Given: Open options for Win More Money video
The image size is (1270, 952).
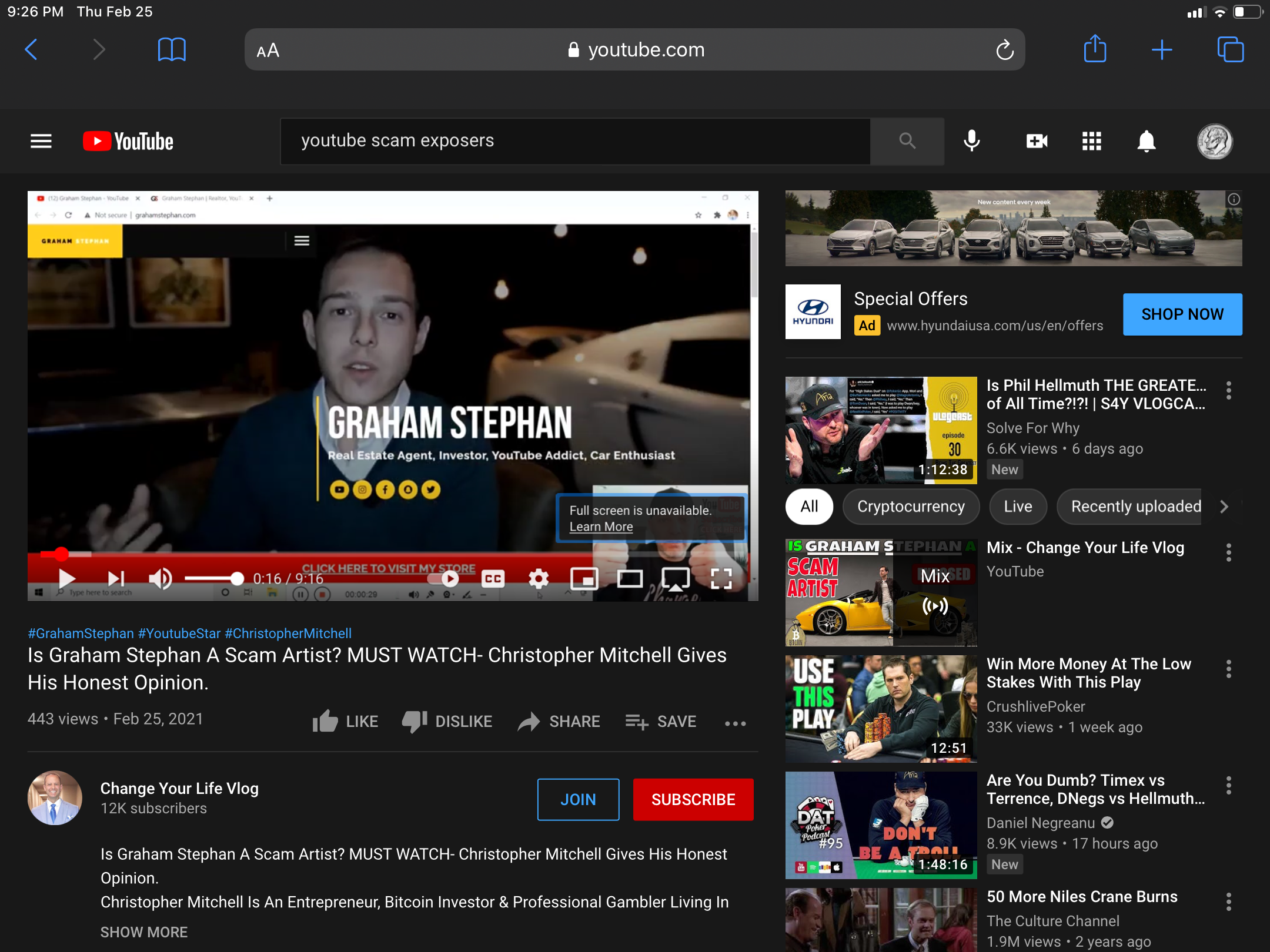Looking at the screenshot, I should click(1228, 669).
